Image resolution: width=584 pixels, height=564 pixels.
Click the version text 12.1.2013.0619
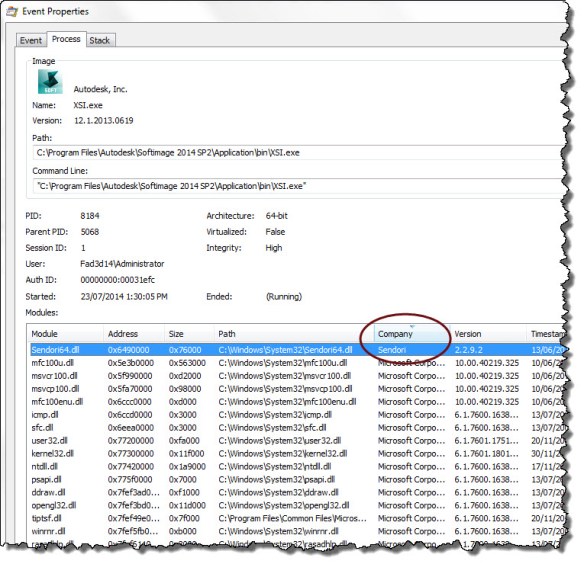pos(104,121)
